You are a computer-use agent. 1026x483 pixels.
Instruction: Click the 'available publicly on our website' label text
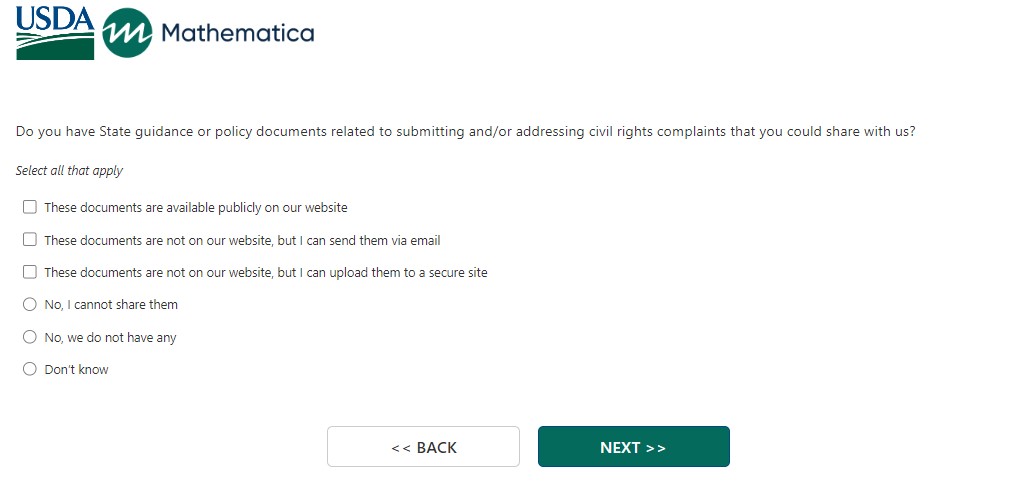pos(196,208)
